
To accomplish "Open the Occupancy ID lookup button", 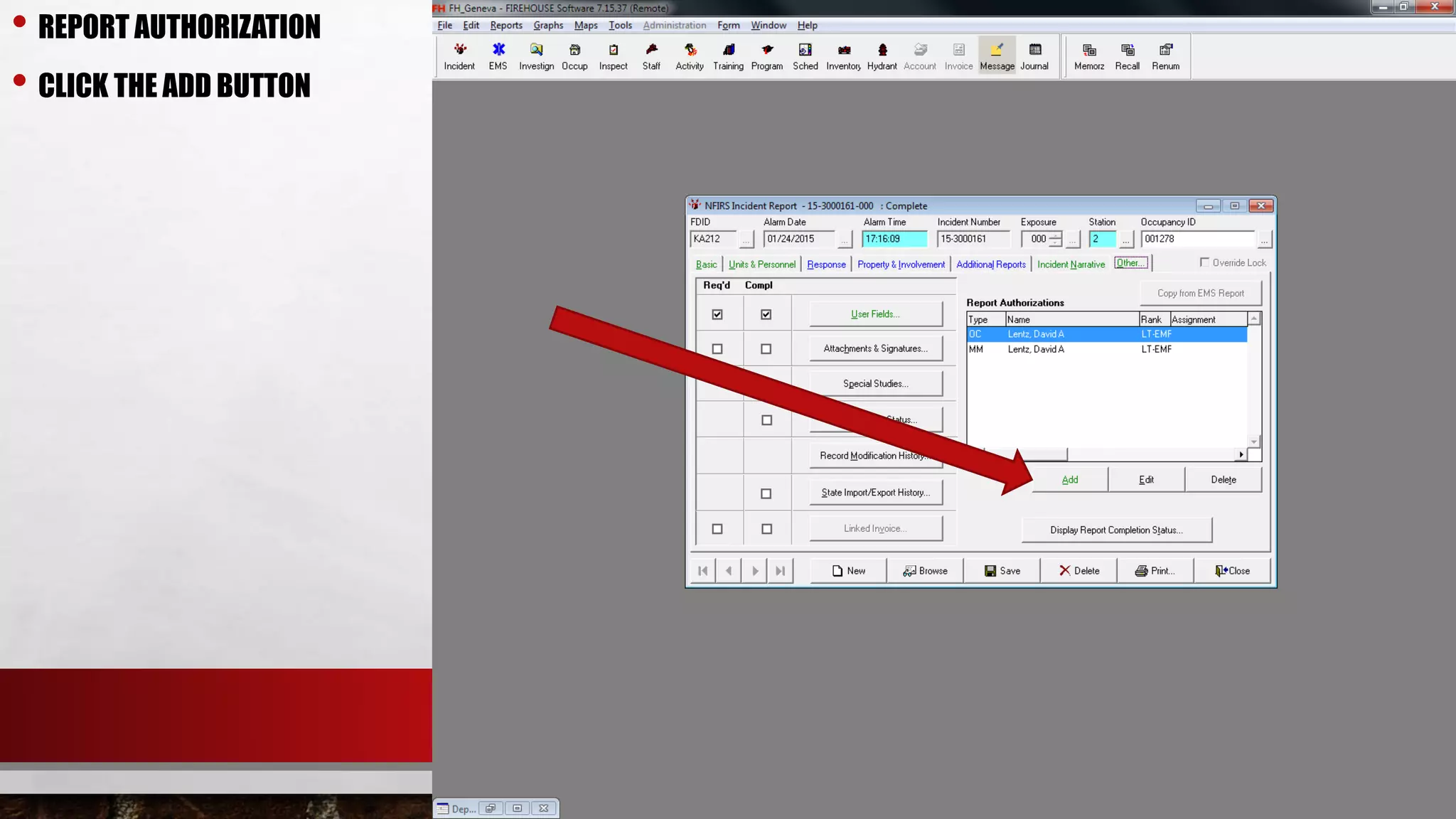I will [x=1263, y=240].
